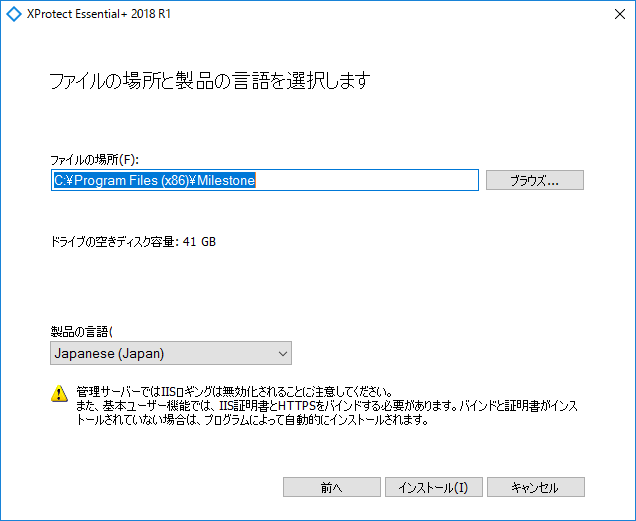The height and width of the screenshot is (521, 636).
Task: Close the XProtect installer window
Action: (619, 14)
